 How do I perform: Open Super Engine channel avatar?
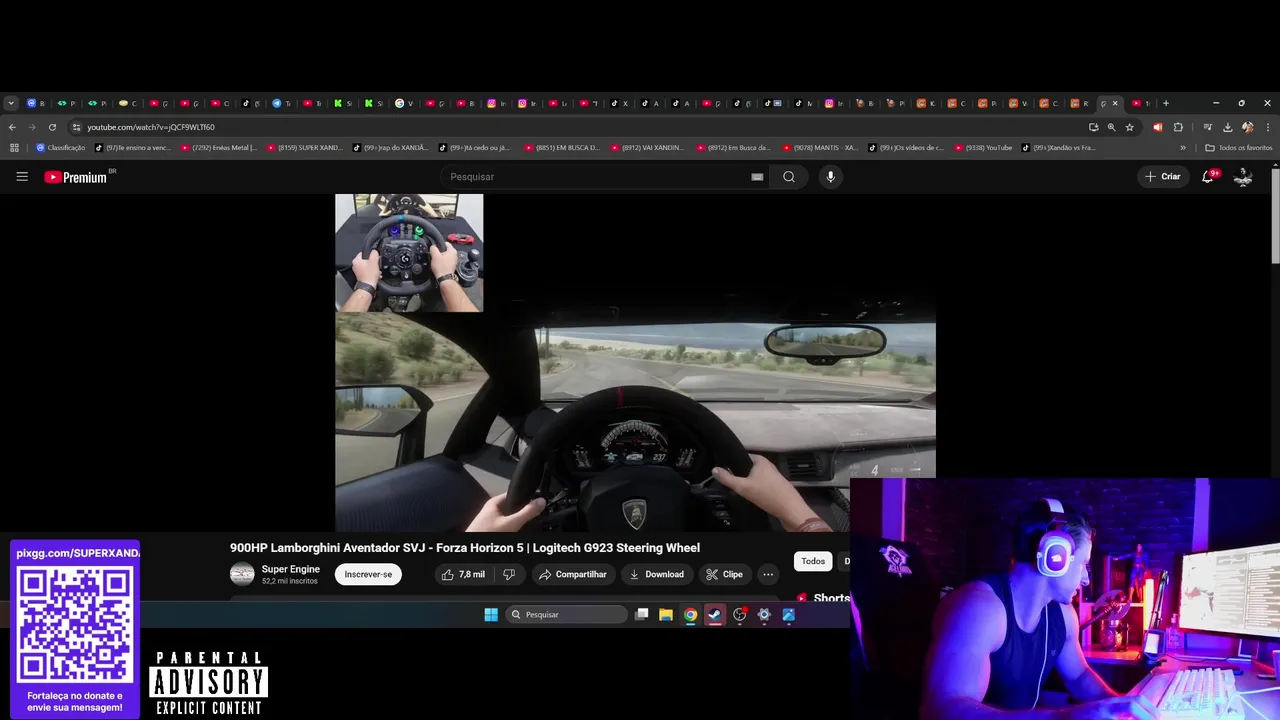point(242,574)
